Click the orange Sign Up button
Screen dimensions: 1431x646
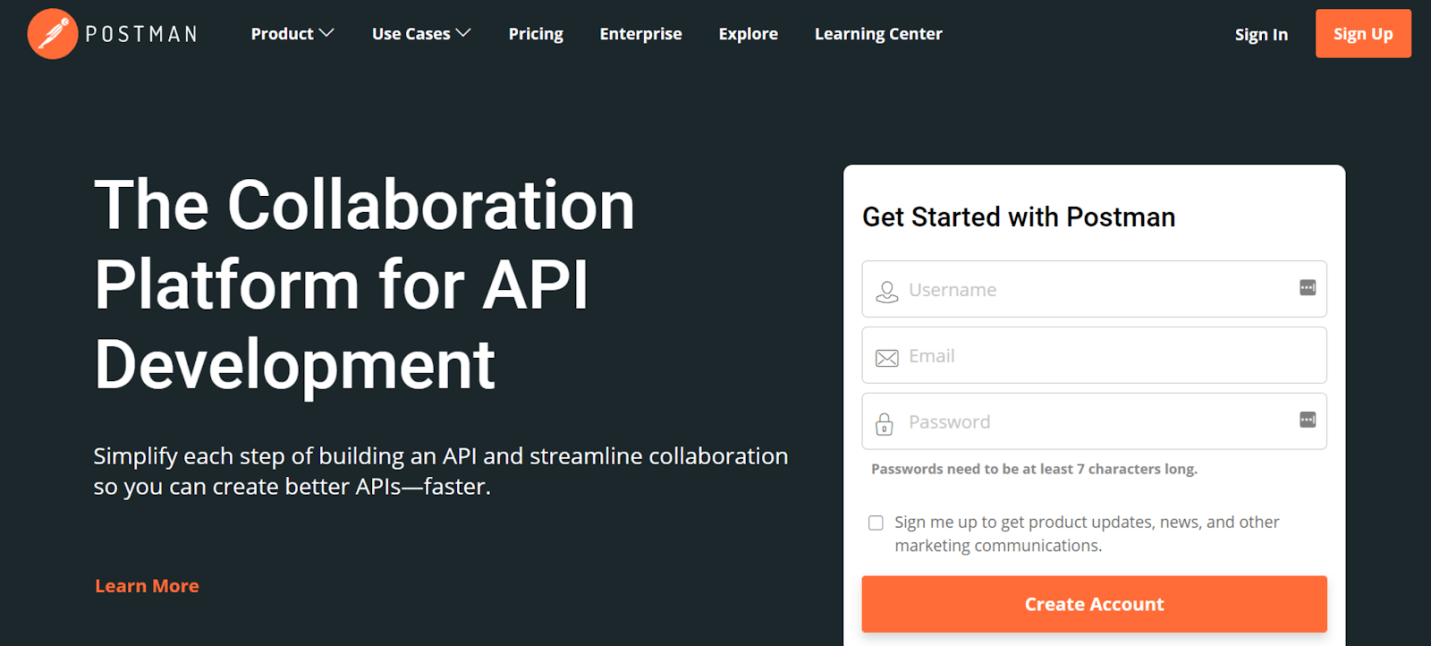pyautogui.click(x=1363, y=34)
